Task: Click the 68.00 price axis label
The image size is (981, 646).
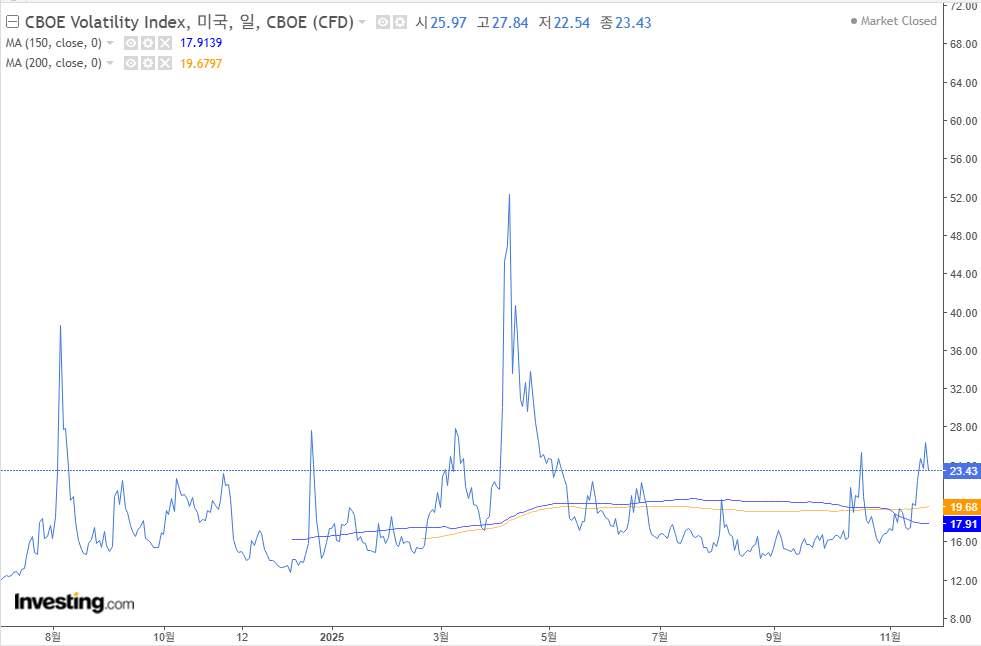Action: tap(963, 44)
